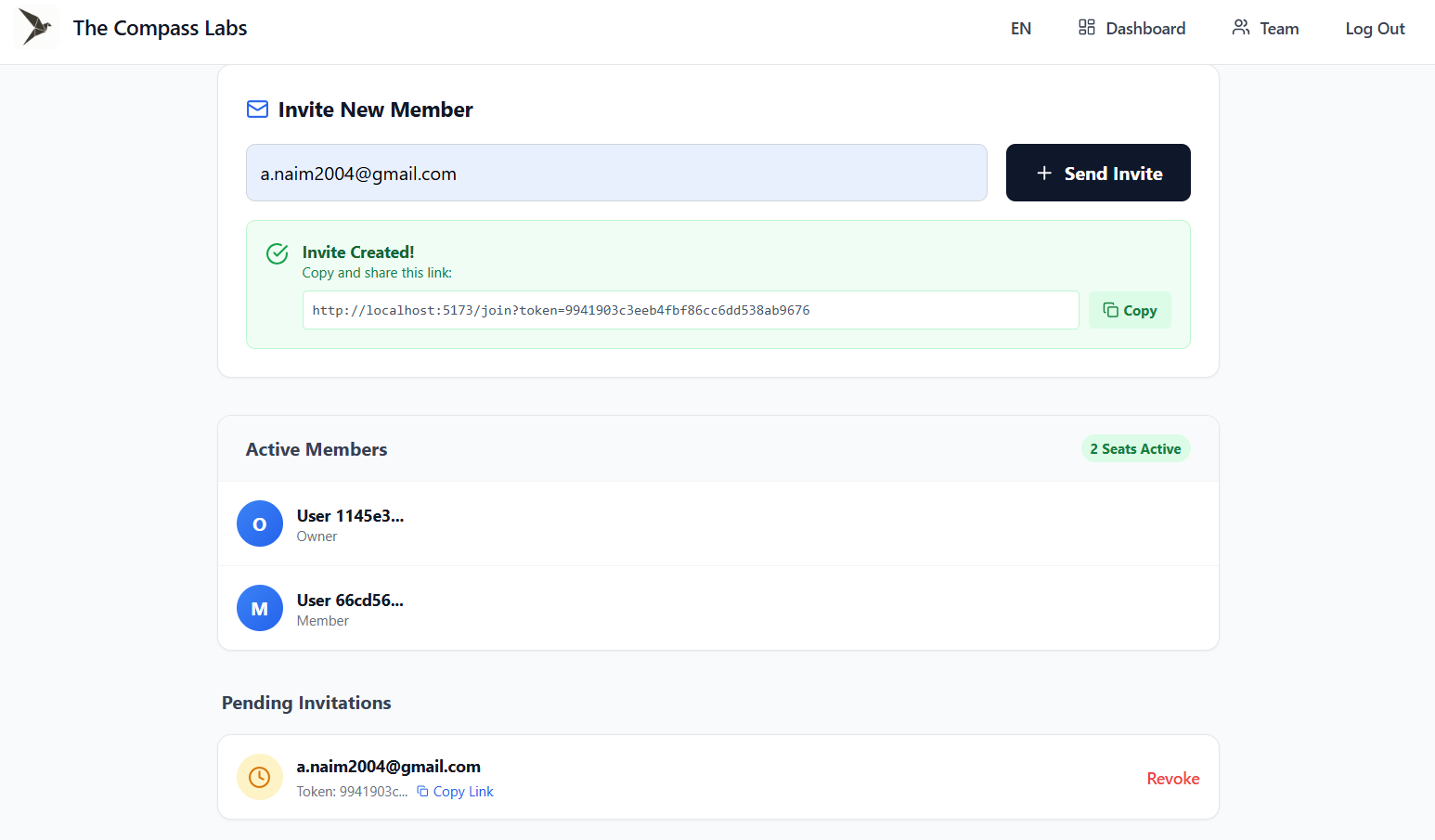Click the Token: 9941903c... text
This screenshot has width=1435, height=840.
[x=352, y=792]
